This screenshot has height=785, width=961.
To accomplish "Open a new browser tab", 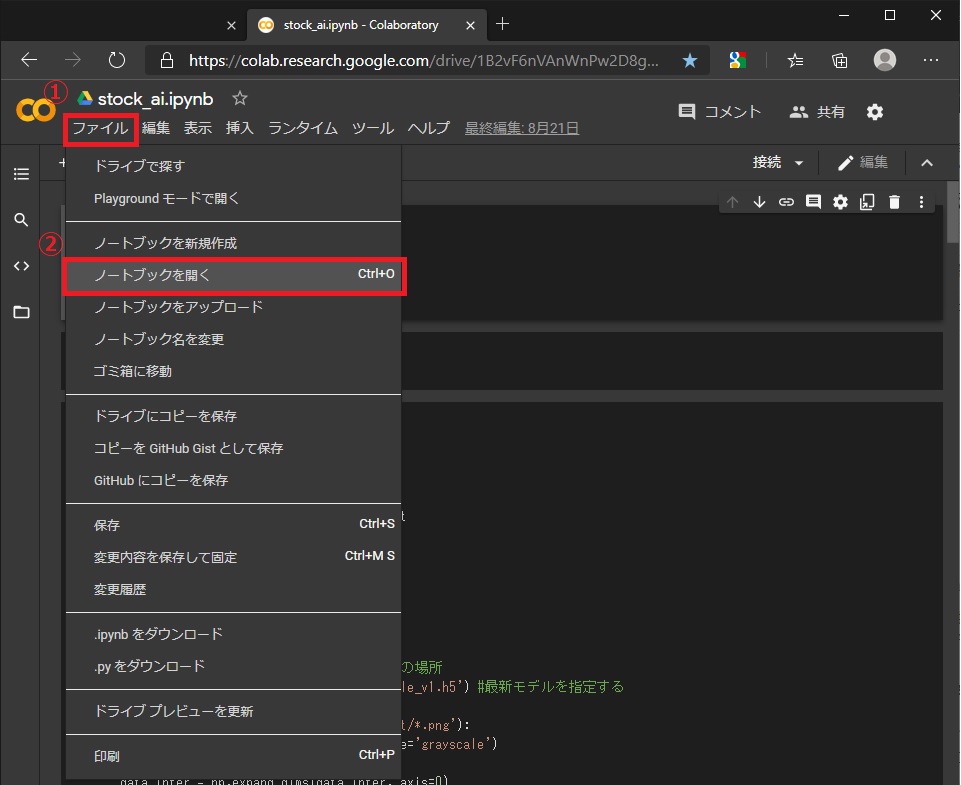I will [x=502, y=24].
